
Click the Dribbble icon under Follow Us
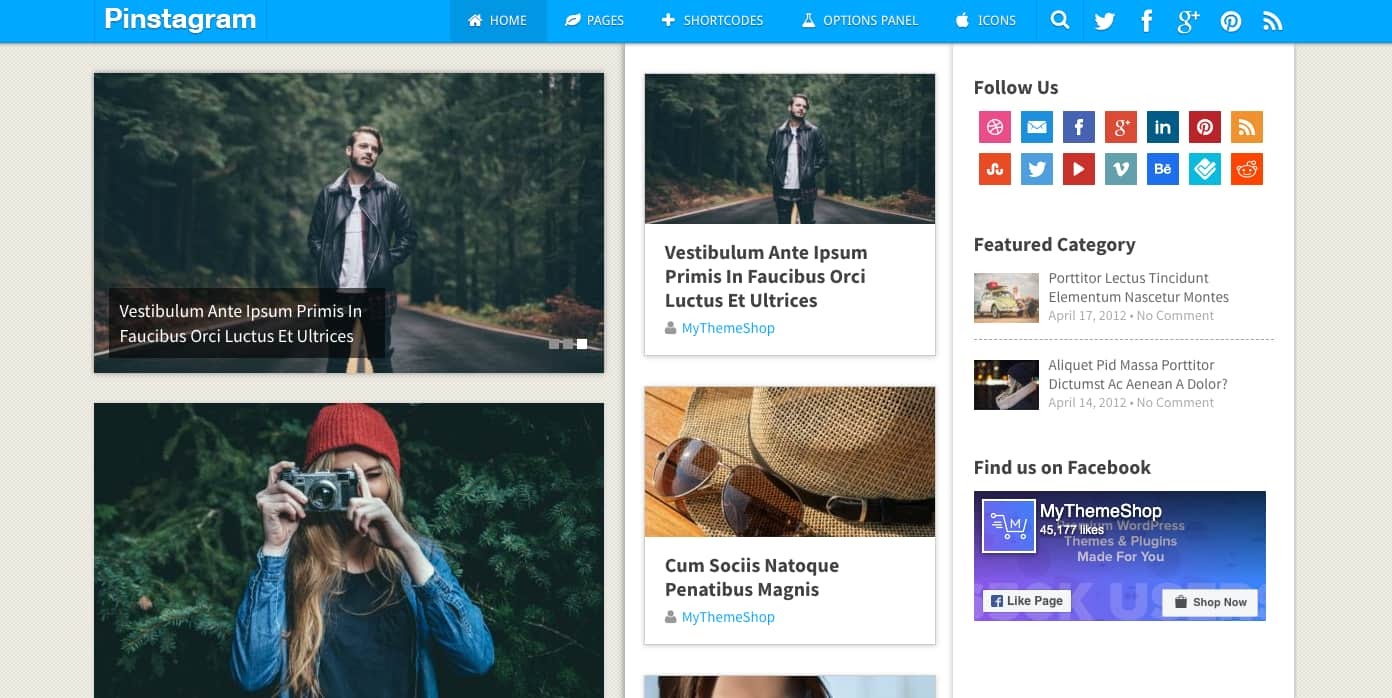(995, 127)
